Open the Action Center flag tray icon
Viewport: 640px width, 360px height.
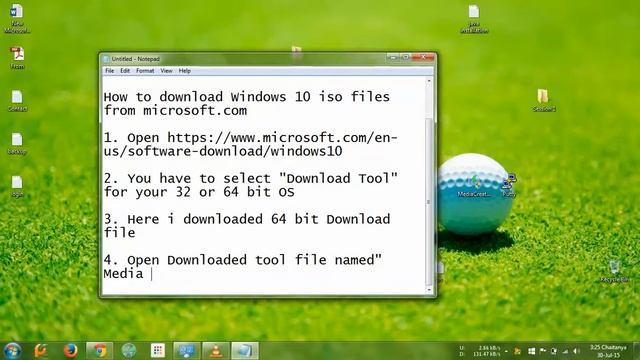543,351
